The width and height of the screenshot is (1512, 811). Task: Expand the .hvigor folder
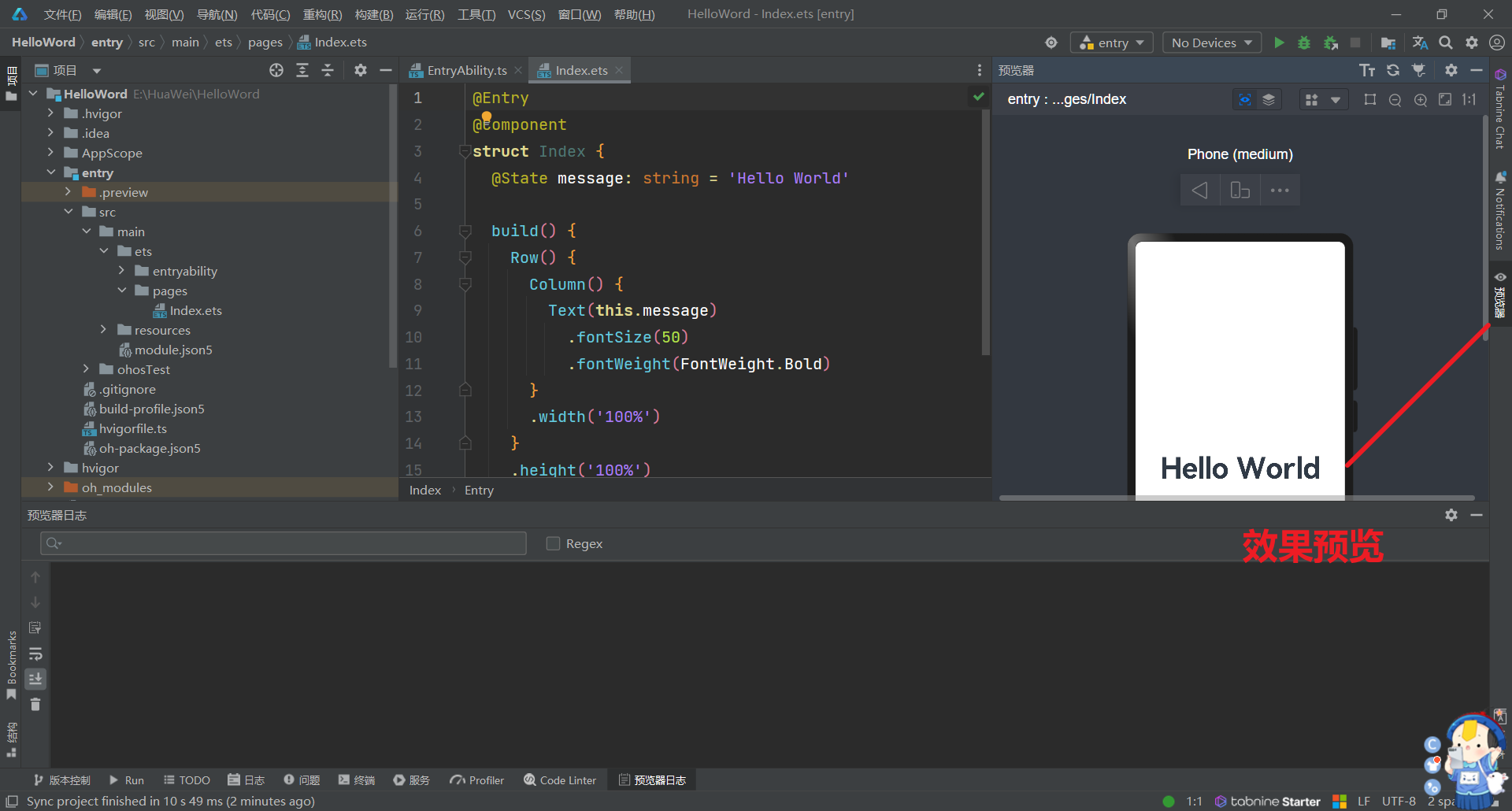[50, 113]
